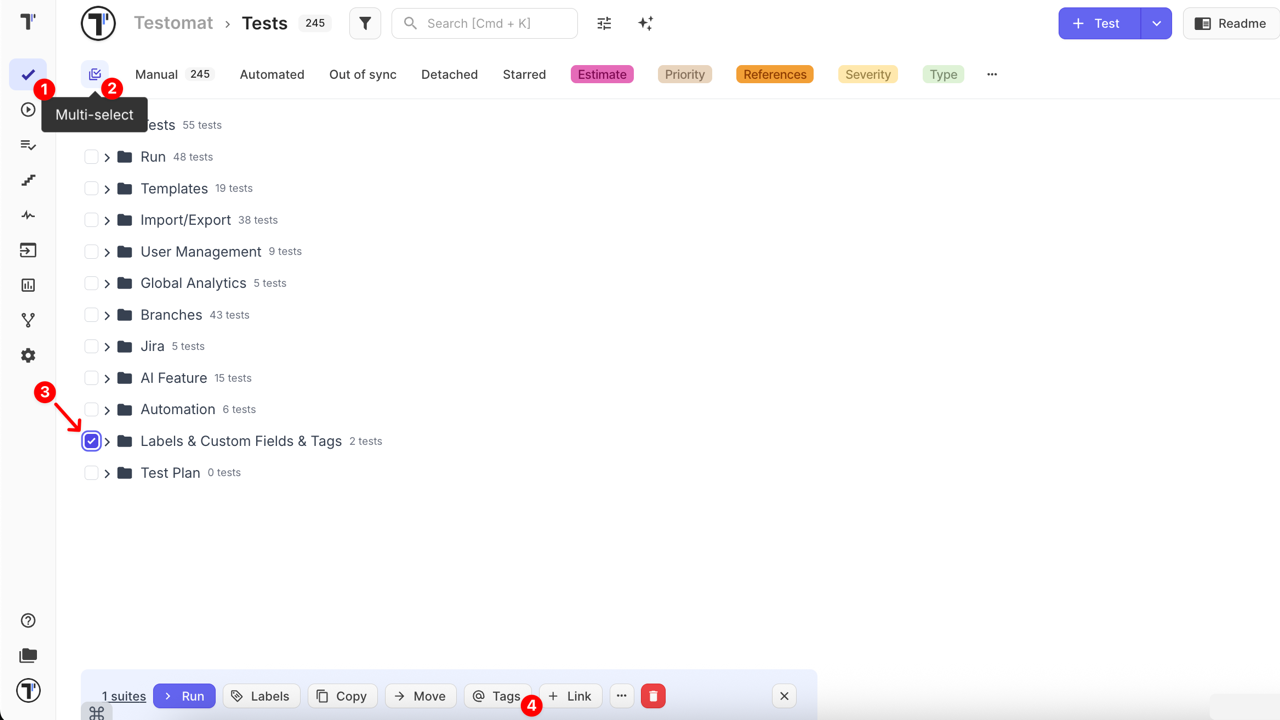
Task: Switch to the Out of sync tab
Action: pos(363,74)
